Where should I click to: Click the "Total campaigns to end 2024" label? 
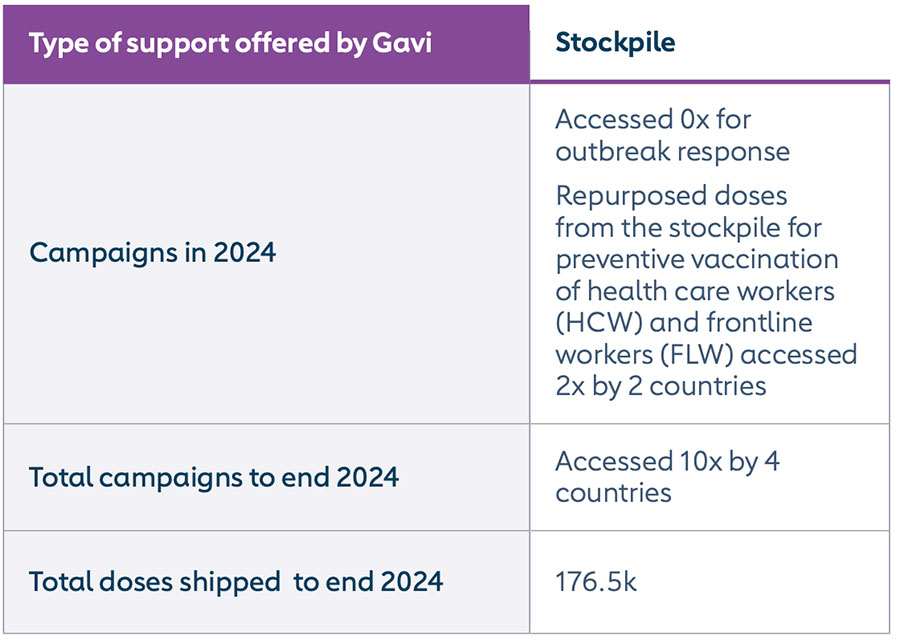coord(213,477)
